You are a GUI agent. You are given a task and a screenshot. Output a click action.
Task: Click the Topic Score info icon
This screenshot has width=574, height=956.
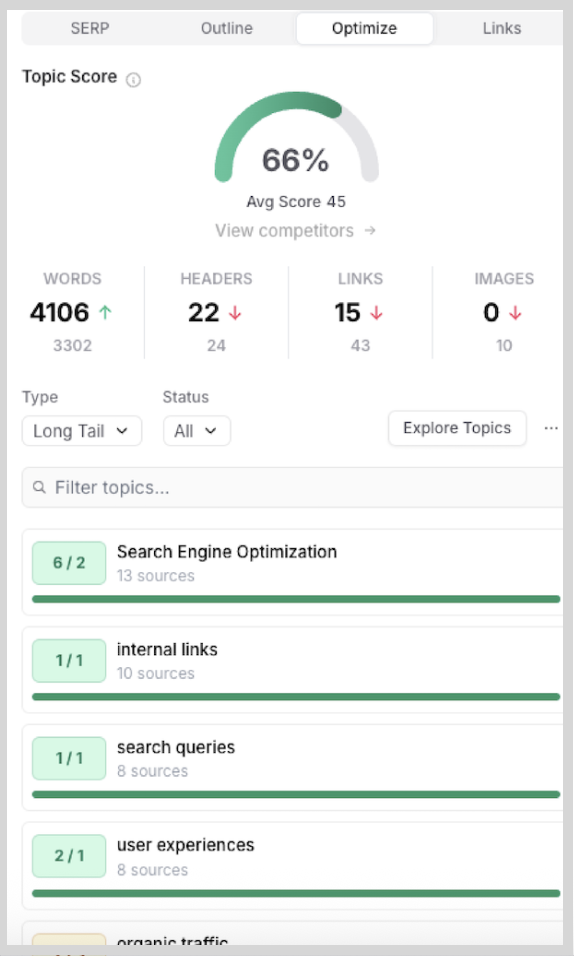(x=133, y=80)
